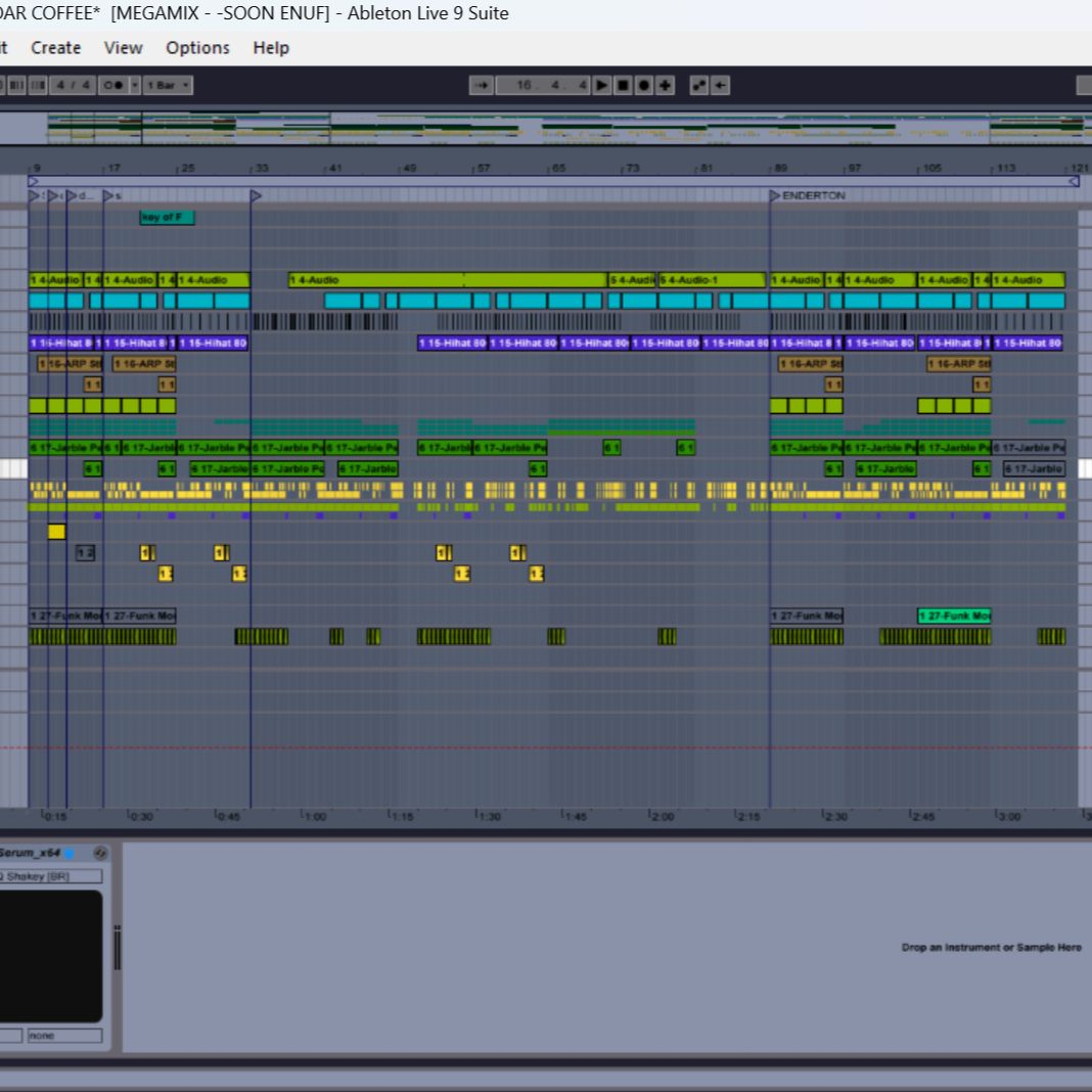
Task: Select the gray '1 2' clip below yellow clip
Action: tap(85, 553)
